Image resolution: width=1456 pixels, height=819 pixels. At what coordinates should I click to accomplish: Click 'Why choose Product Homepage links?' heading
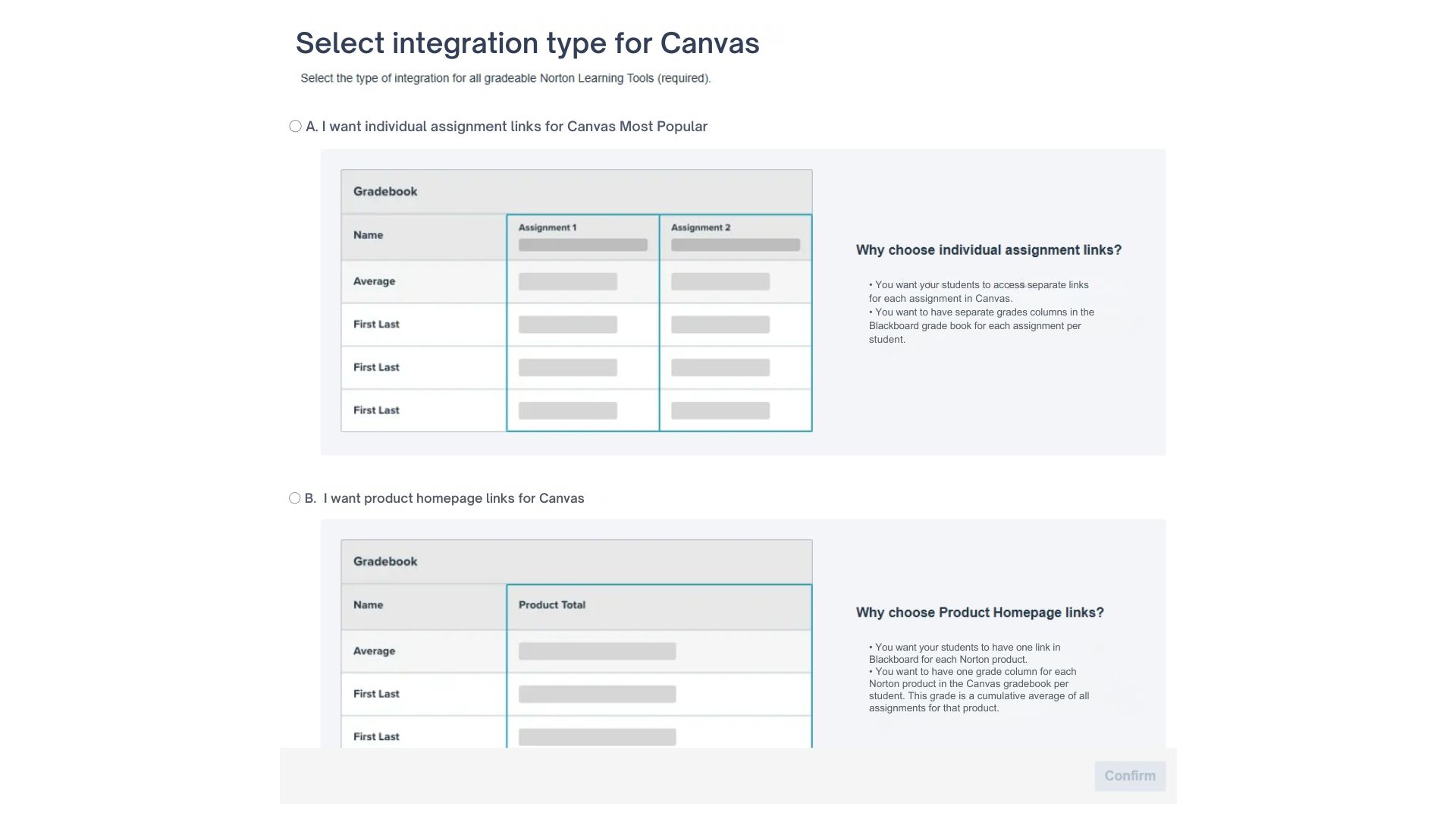(980, 613)
